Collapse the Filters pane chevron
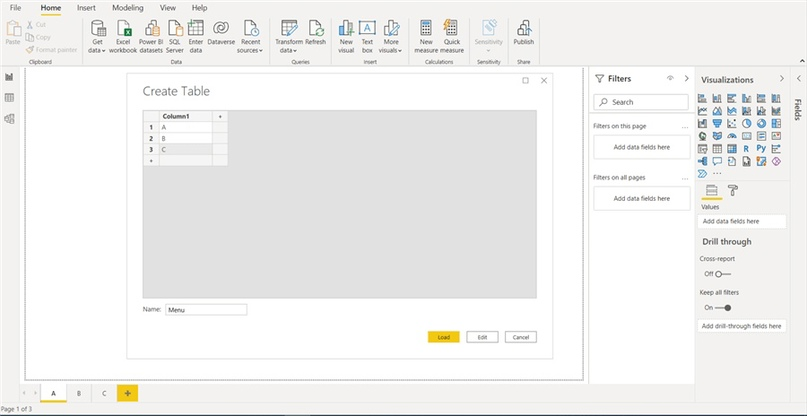 (x=686, y=79)
